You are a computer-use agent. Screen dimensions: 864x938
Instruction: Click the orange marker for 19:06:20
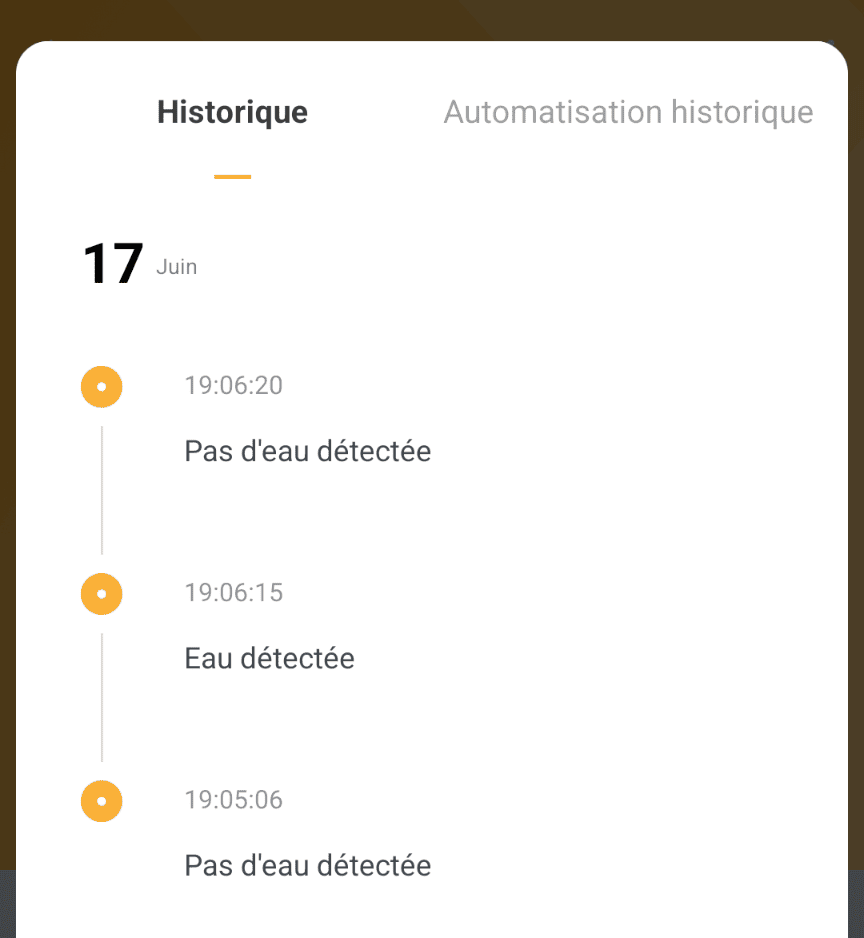102,386
